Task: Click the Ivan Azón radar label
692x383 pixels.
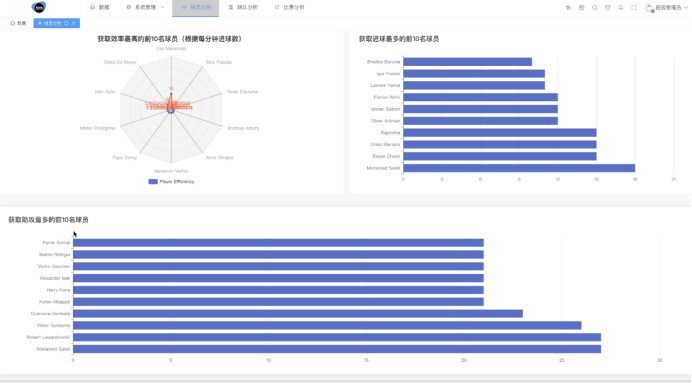Action: 105,92
